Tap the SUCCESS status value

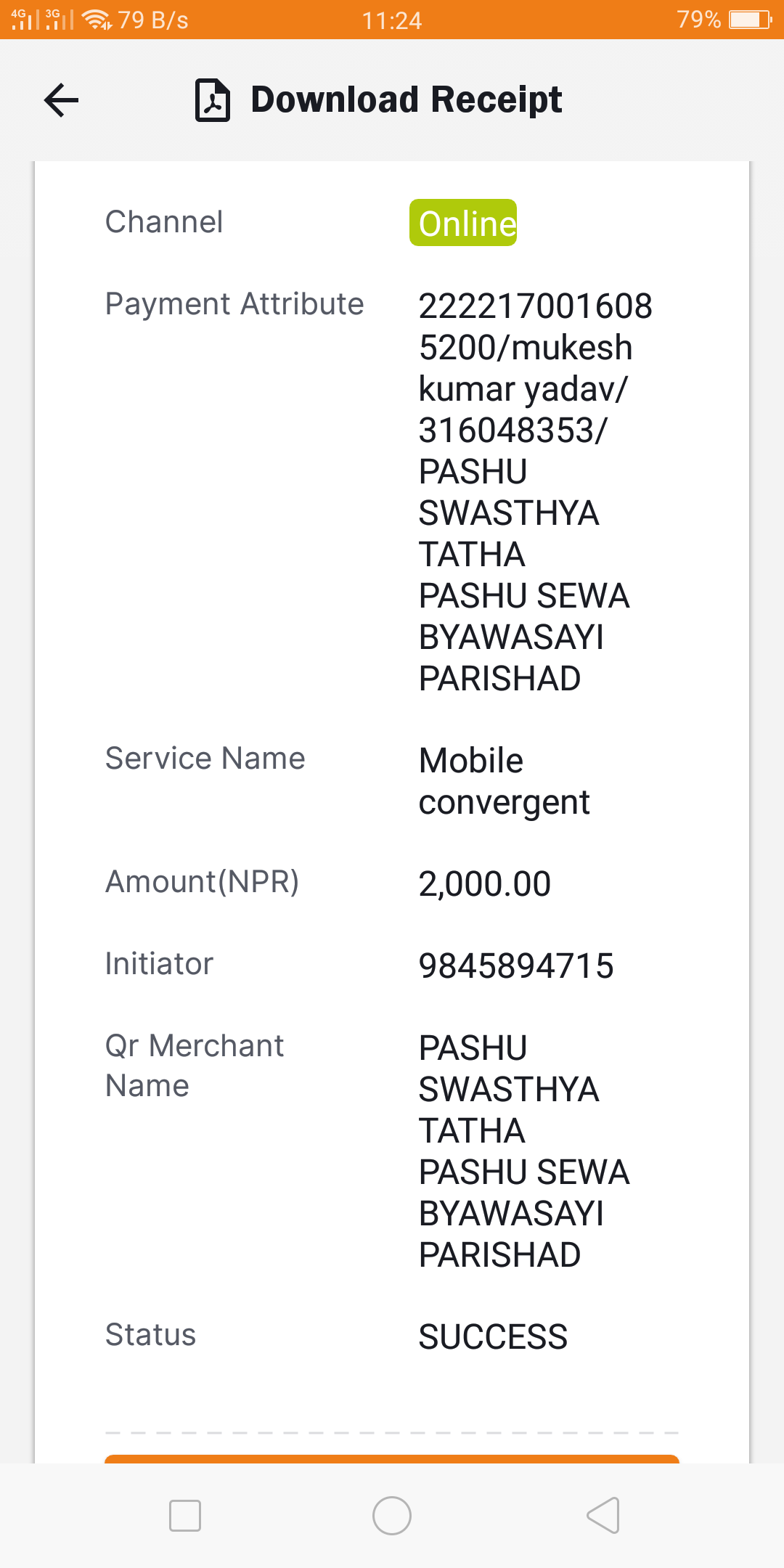click(493, 1336)
